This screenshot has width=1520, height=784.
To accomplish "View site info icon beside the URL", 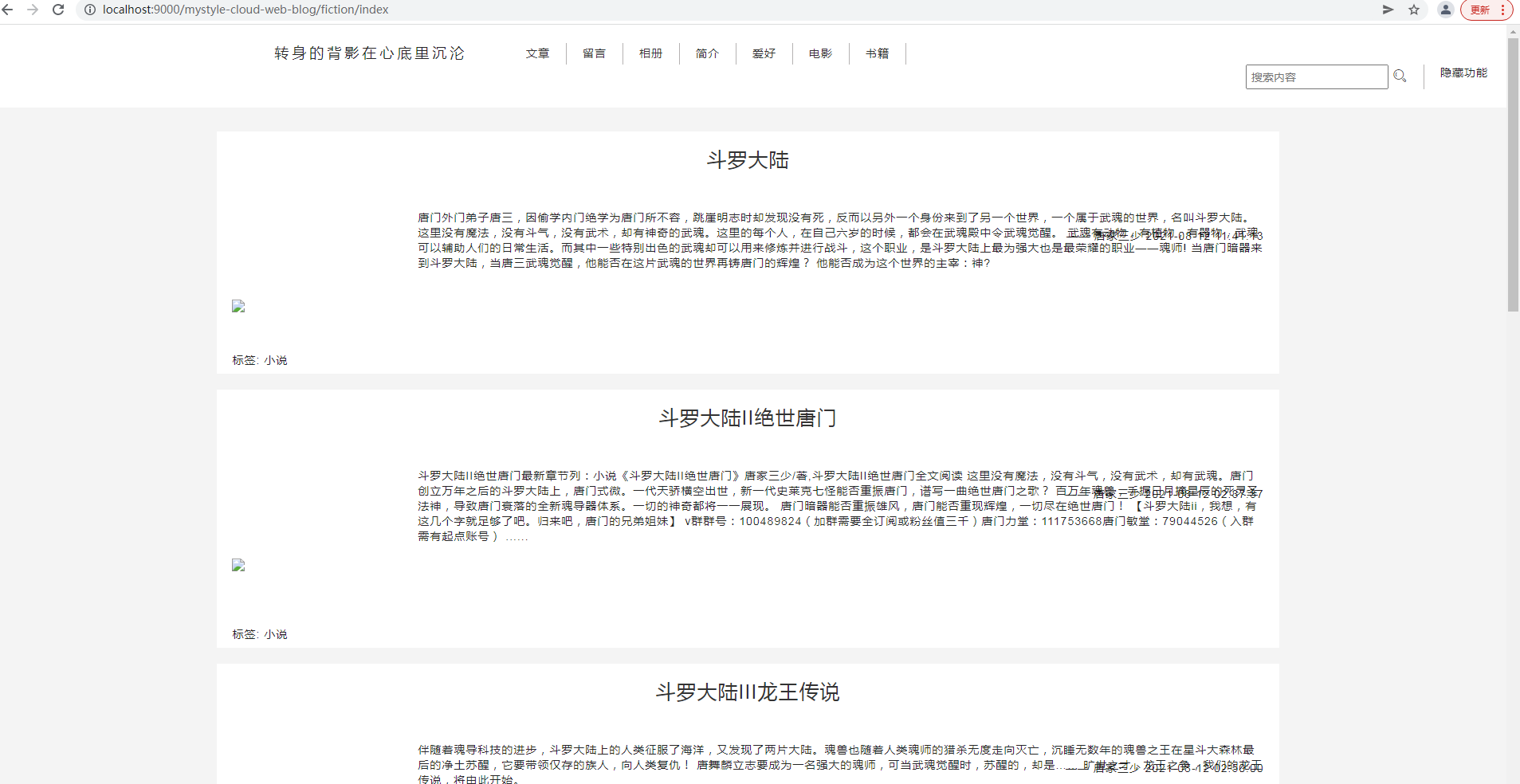I will 90,10.
